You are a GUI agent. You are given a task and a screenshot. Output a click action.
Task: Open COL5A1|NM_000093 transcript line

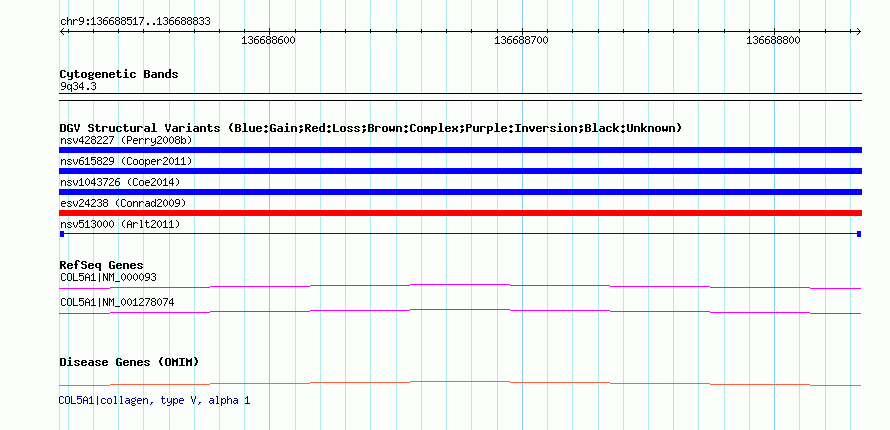coord(460,286)
